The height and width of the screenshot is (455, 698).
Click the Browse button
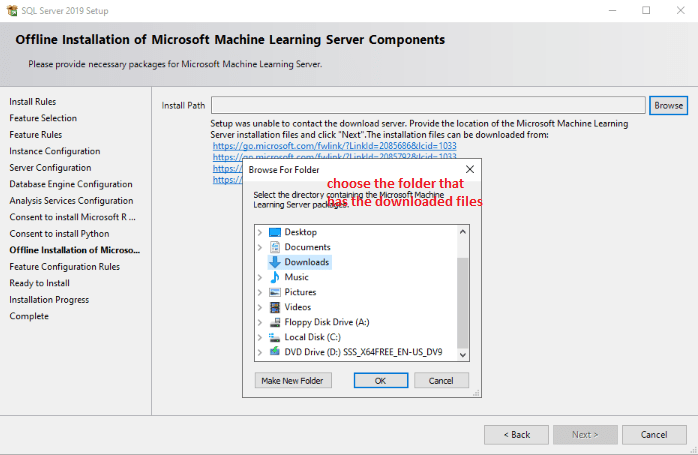click(668, 106)
